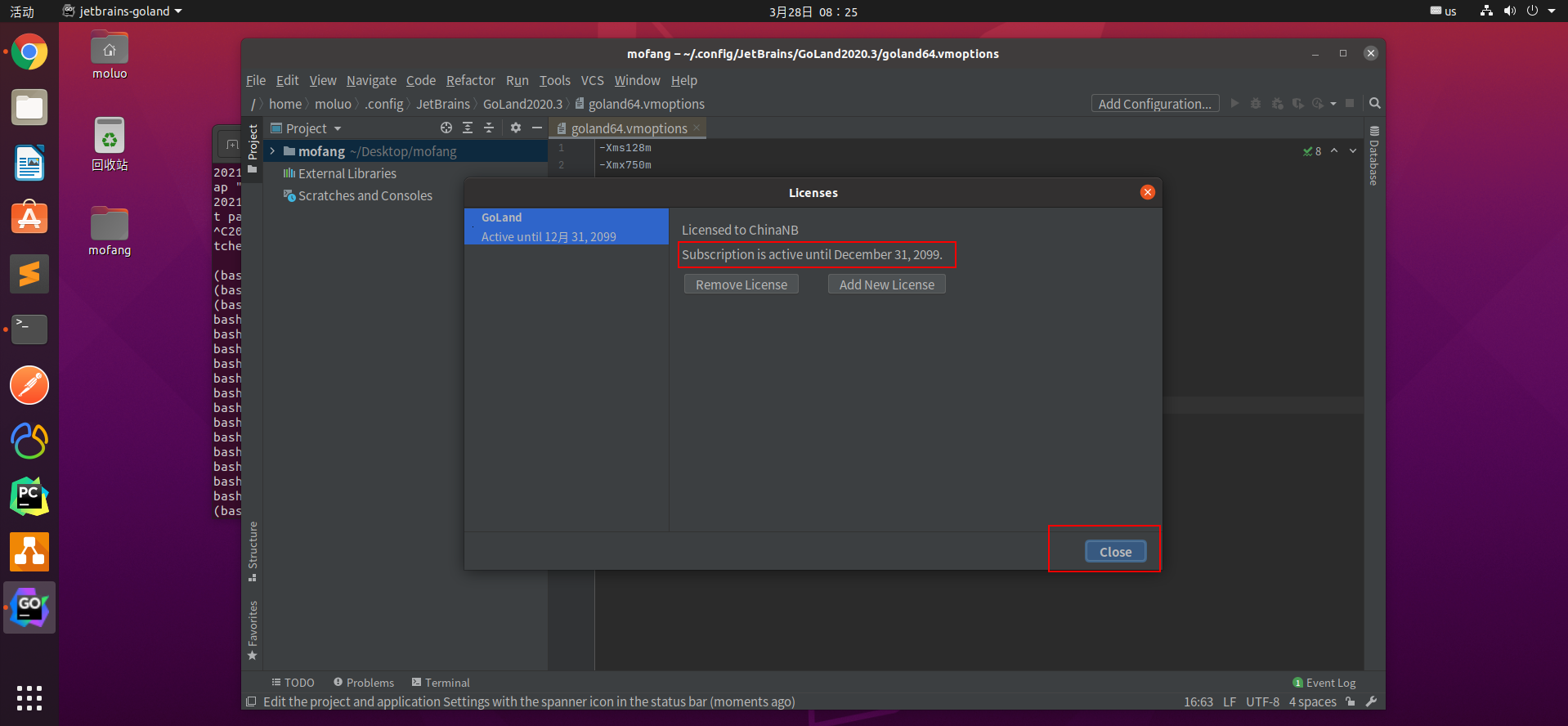Click the Collapse All icon in Project panel
This screenshot has width=1568, height=726.
click(489, 128)
